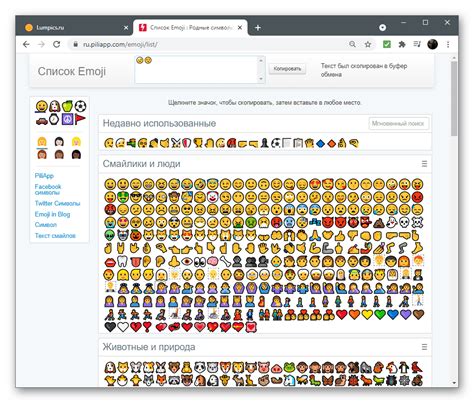Screen dimensions: 474x403
Task: Click the Копировать button
Action: [x=287, y=69]
